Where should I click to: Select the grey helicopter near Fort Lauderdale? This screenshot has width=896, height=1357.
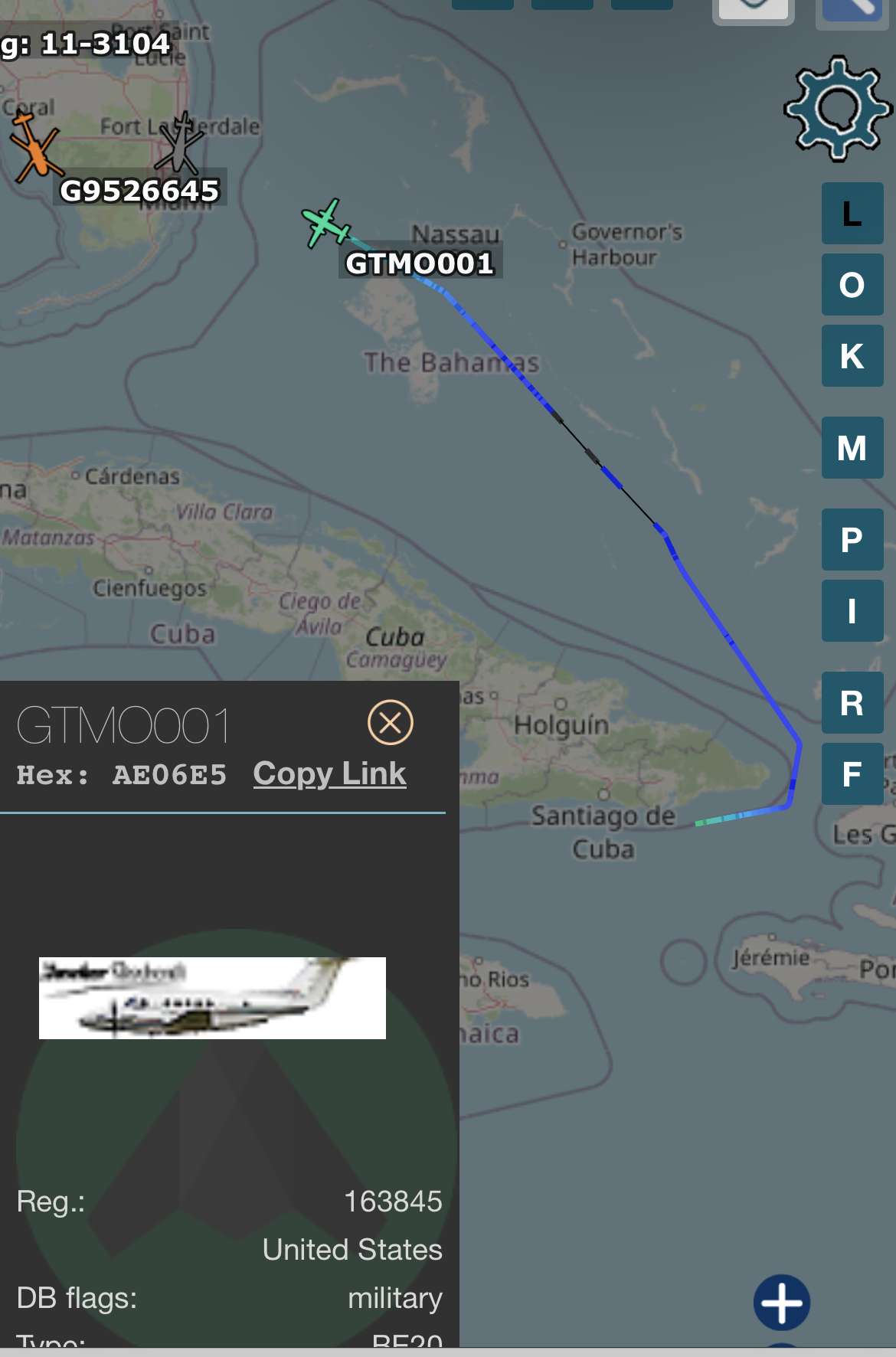(179, 142)
